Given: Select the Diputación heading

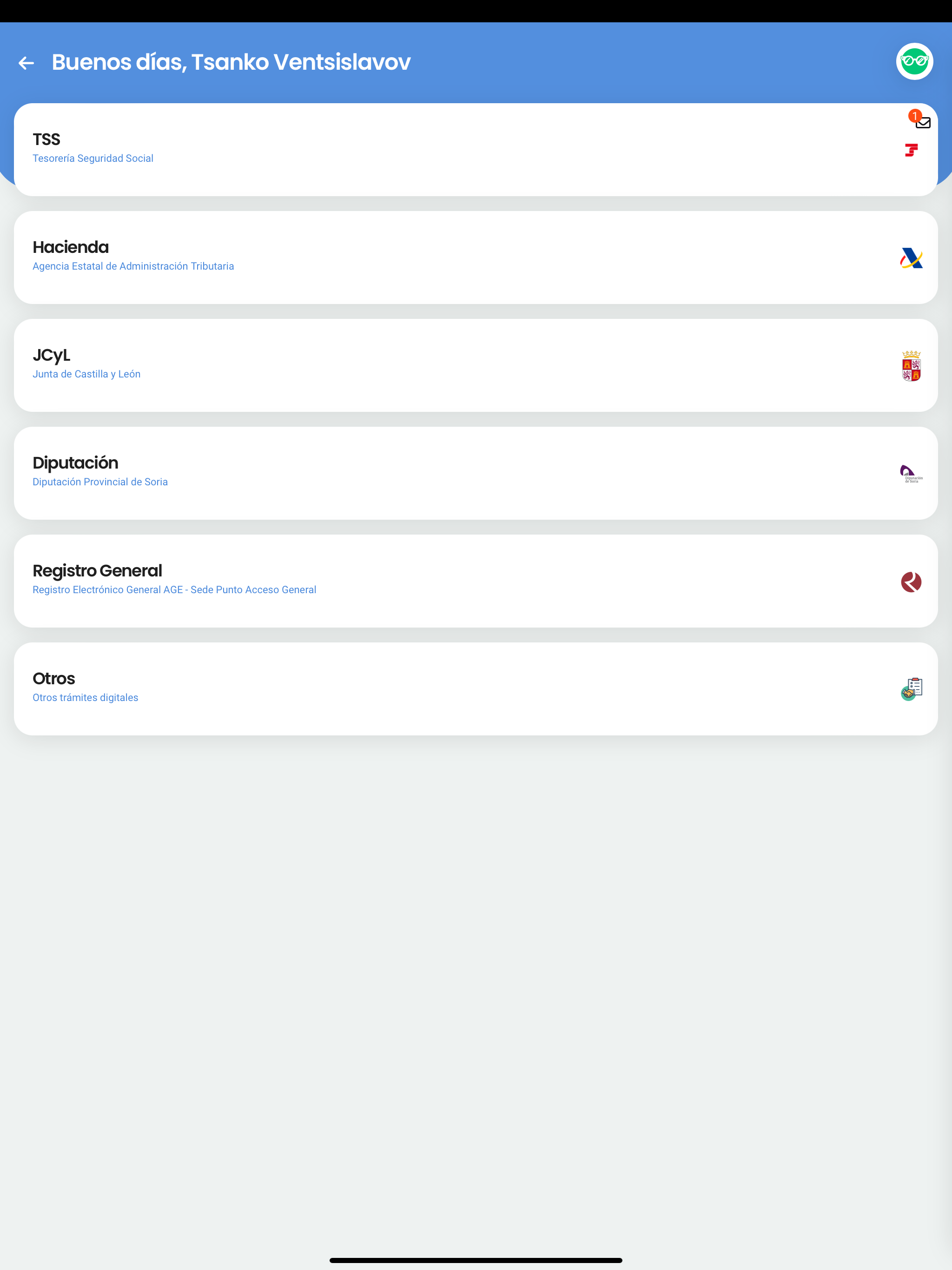Looking at the screenshot, I should tap(75, 463).
